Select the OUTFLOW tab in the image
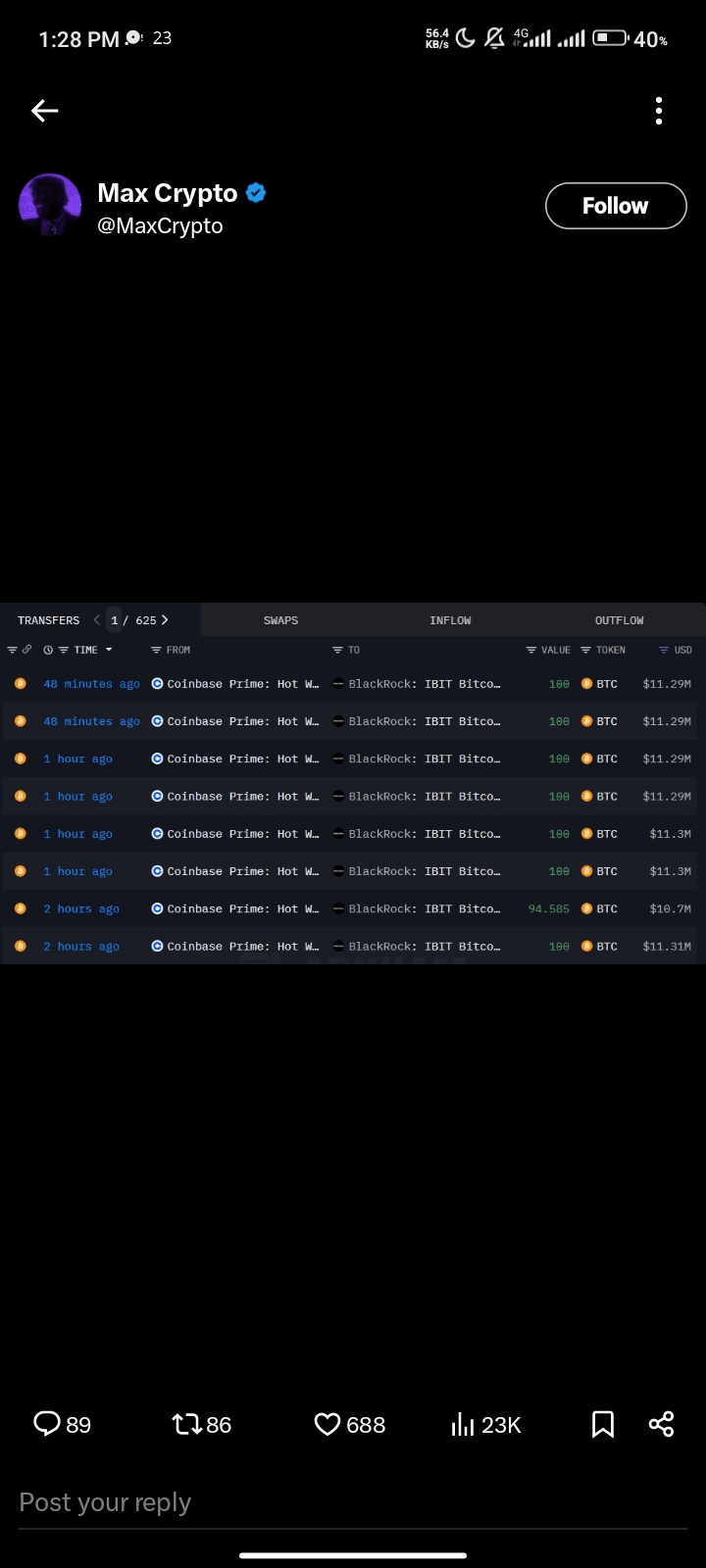706x1568 pixels. click(620, 620)
